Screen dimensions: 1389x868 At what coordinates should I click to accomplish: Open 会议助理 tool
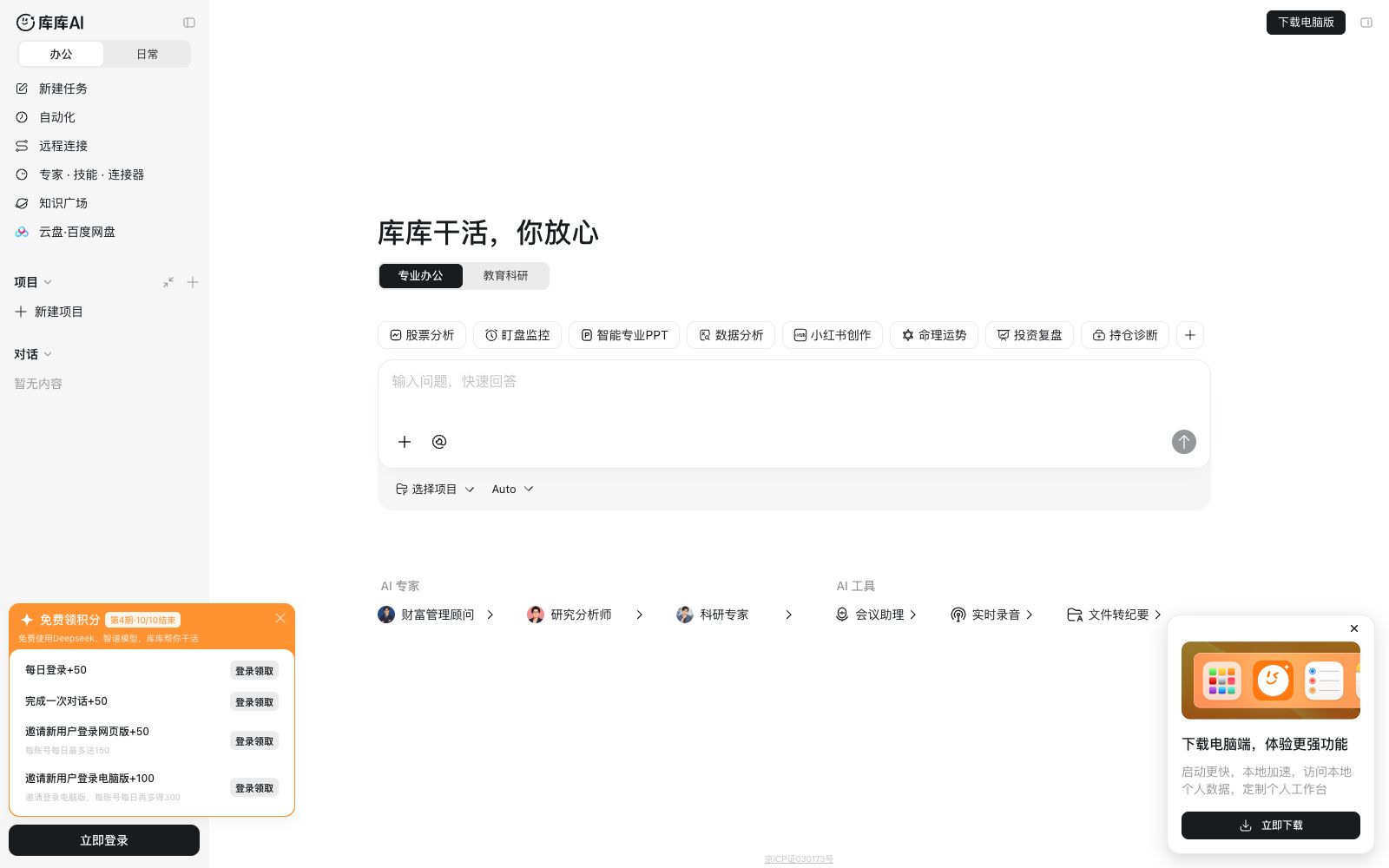tap(876, 615)
